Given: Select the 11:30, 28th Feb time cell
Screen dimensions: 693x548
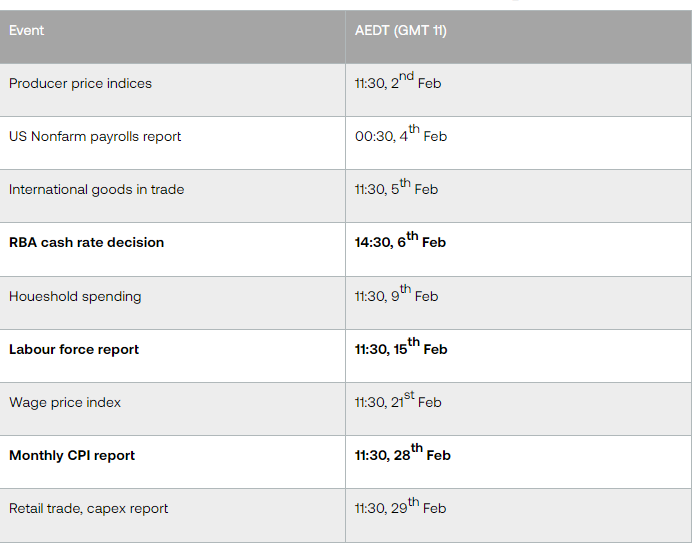Looking at the screenshot, I should 403,456.
